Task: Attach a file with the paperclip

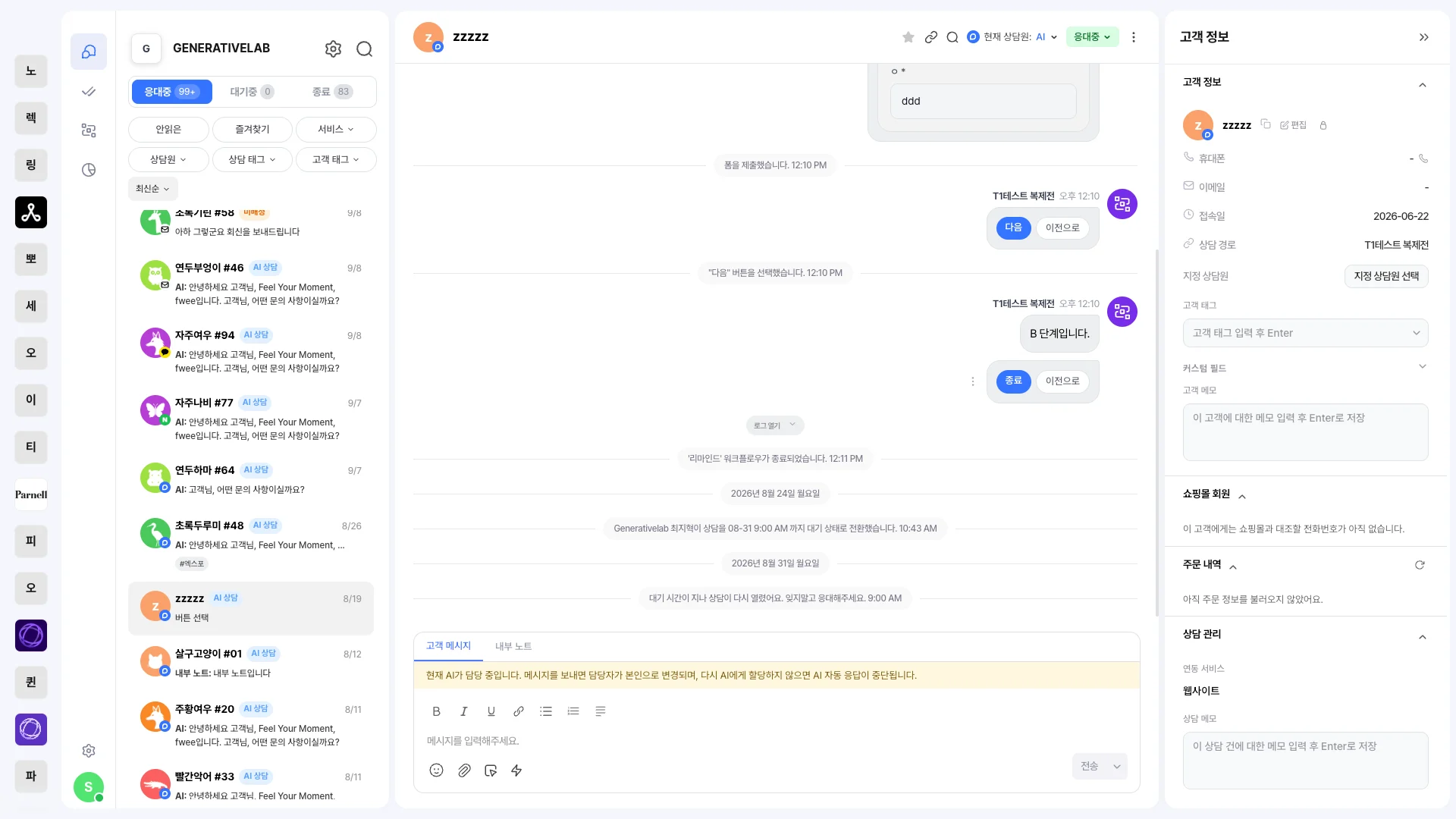Action: coord(464,770)
